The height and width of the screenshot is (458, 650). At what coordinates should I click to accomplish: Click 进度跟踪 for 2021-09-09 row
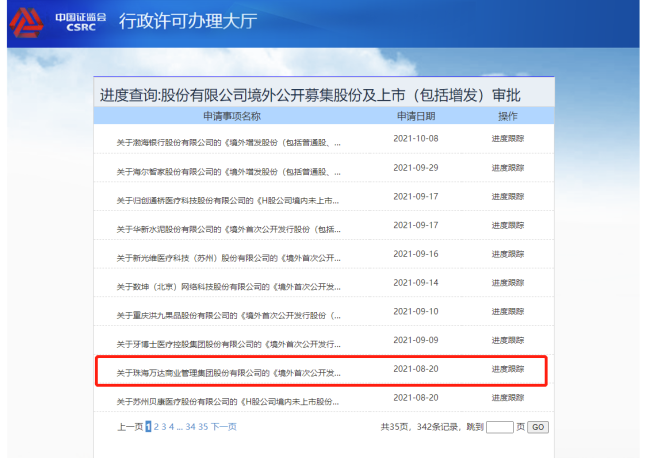(508, 340)
